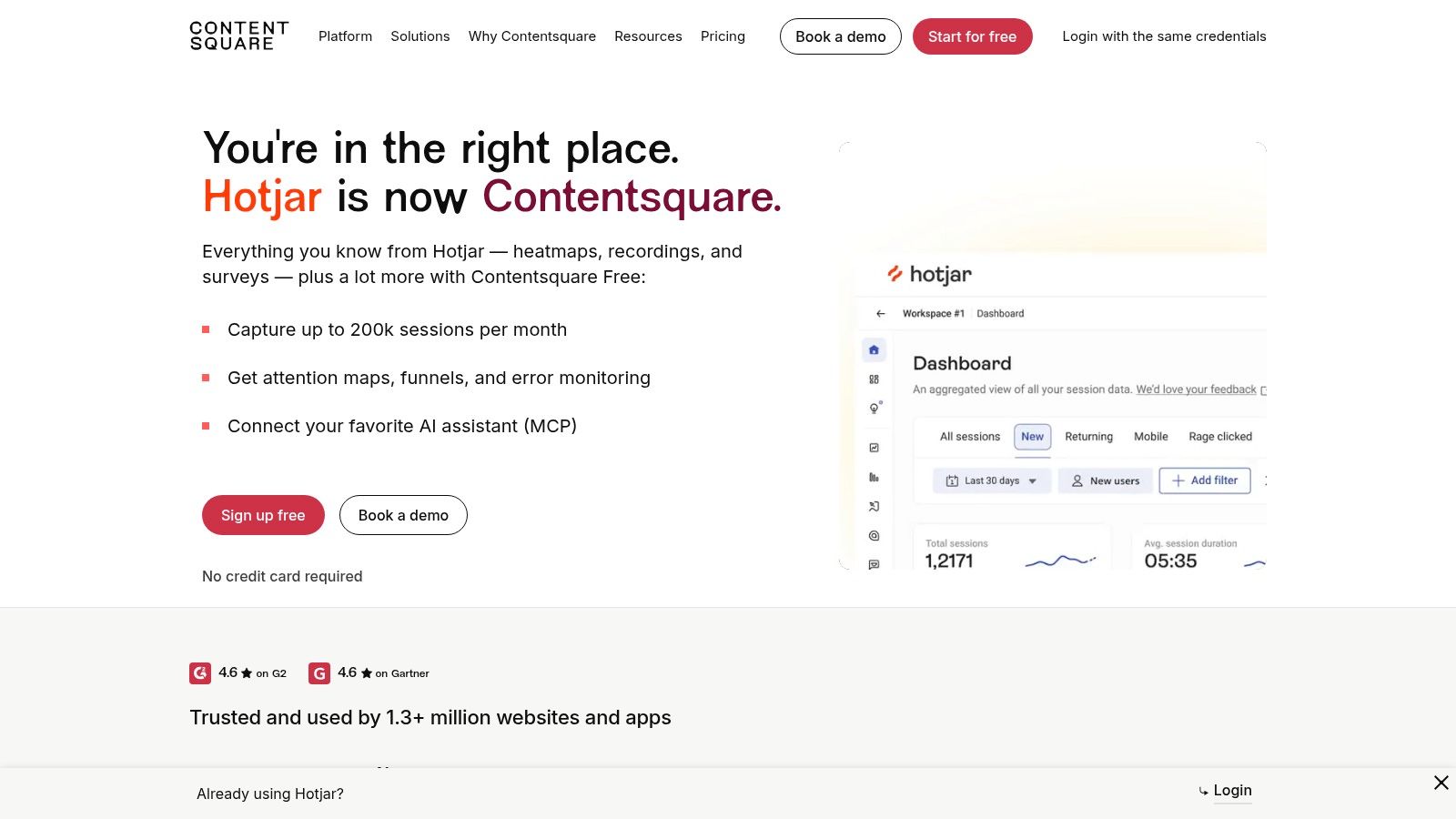The height and width of the screenshot is (819, 1456).
Task: Click the Start for free button
Action: coord(972,36)
